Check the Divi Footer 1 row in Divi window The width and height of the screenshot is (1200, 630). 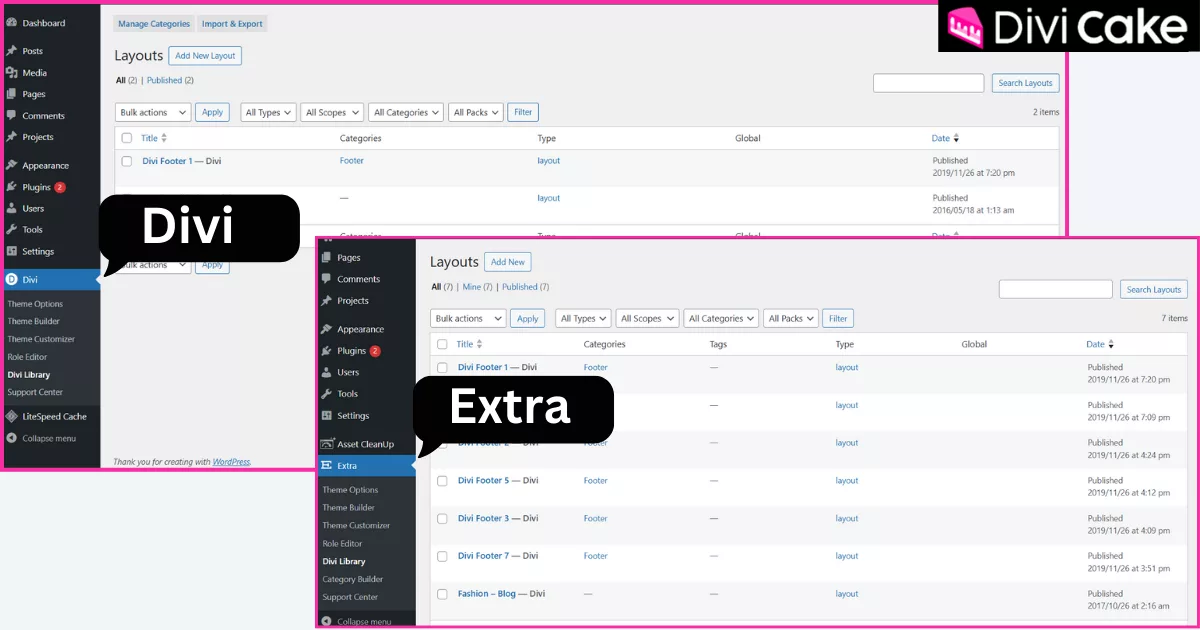(127, 161)
